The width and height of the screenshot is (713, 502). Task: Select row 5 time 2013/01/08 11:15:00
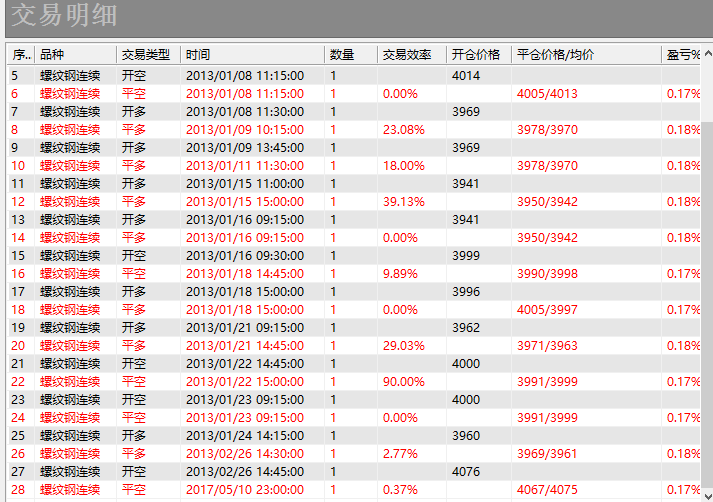245,75
